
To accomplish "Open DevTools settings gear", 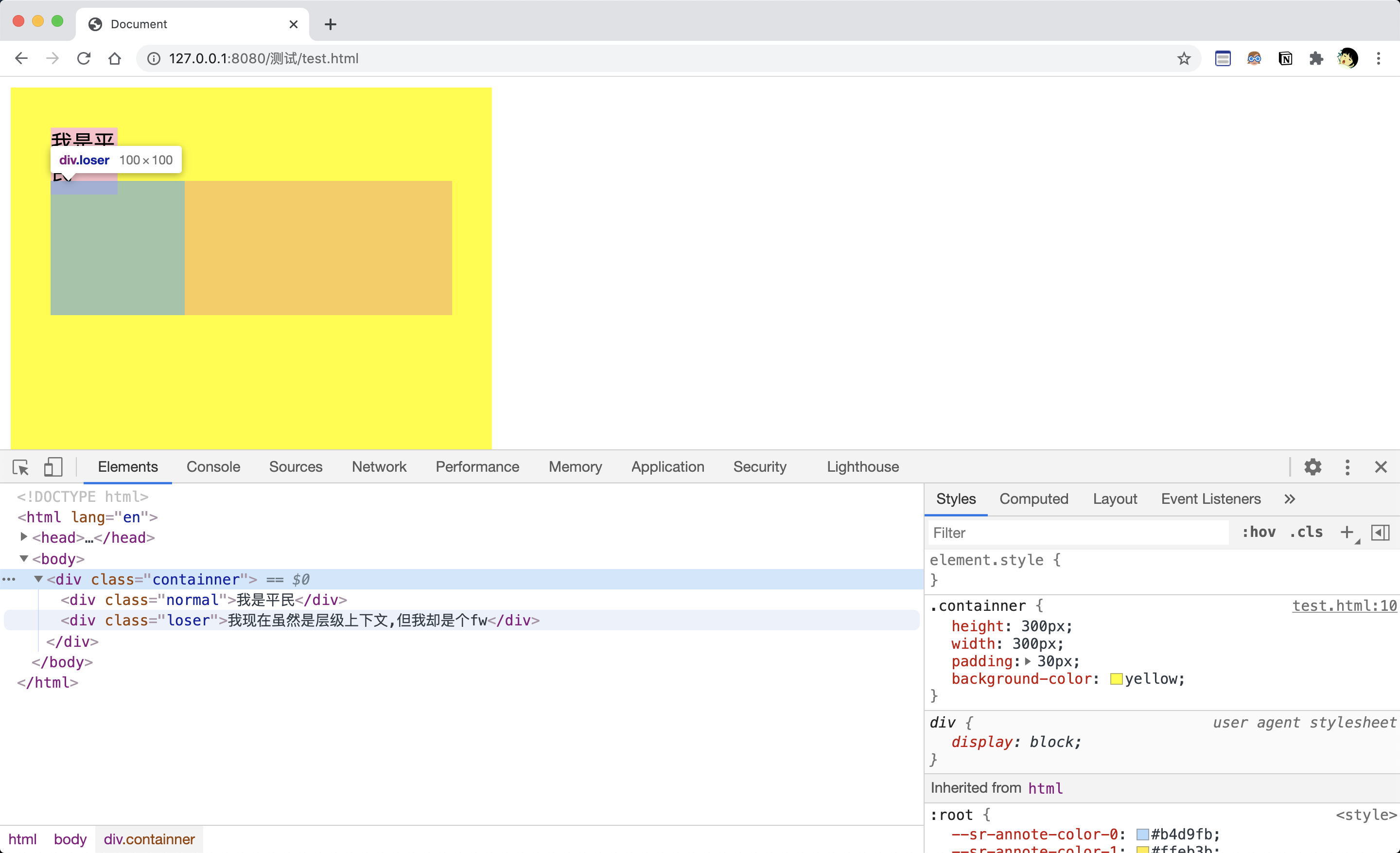I will 1312,467.
